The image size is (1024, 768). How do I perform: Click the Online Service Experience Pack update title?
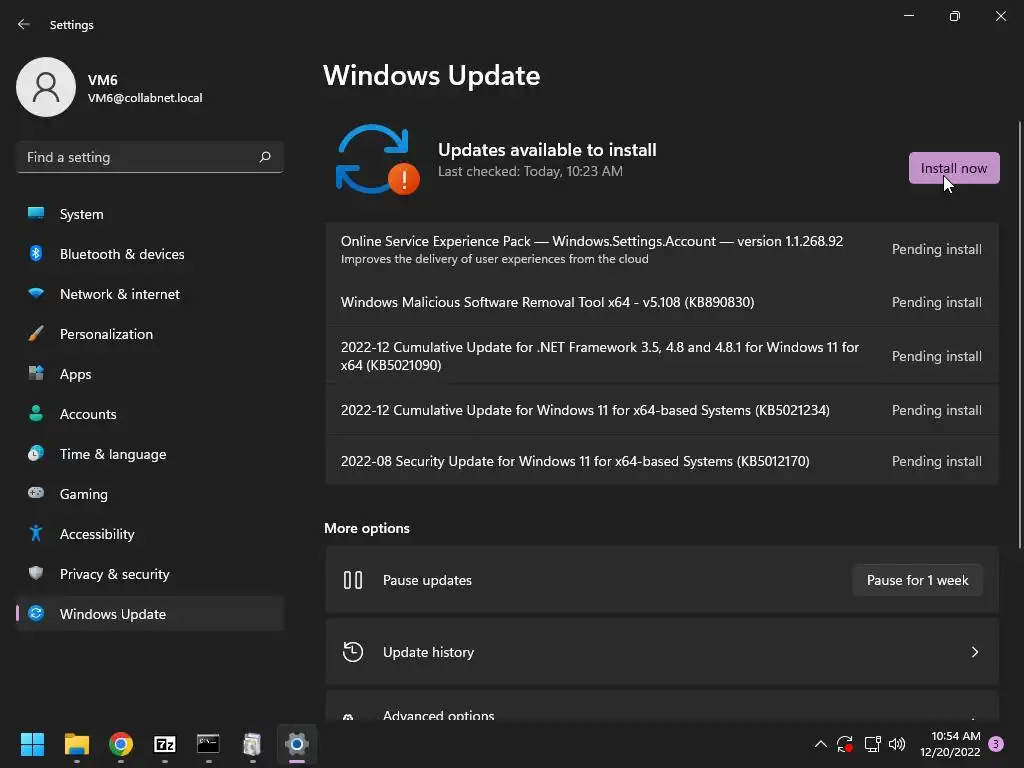(592, 241)
